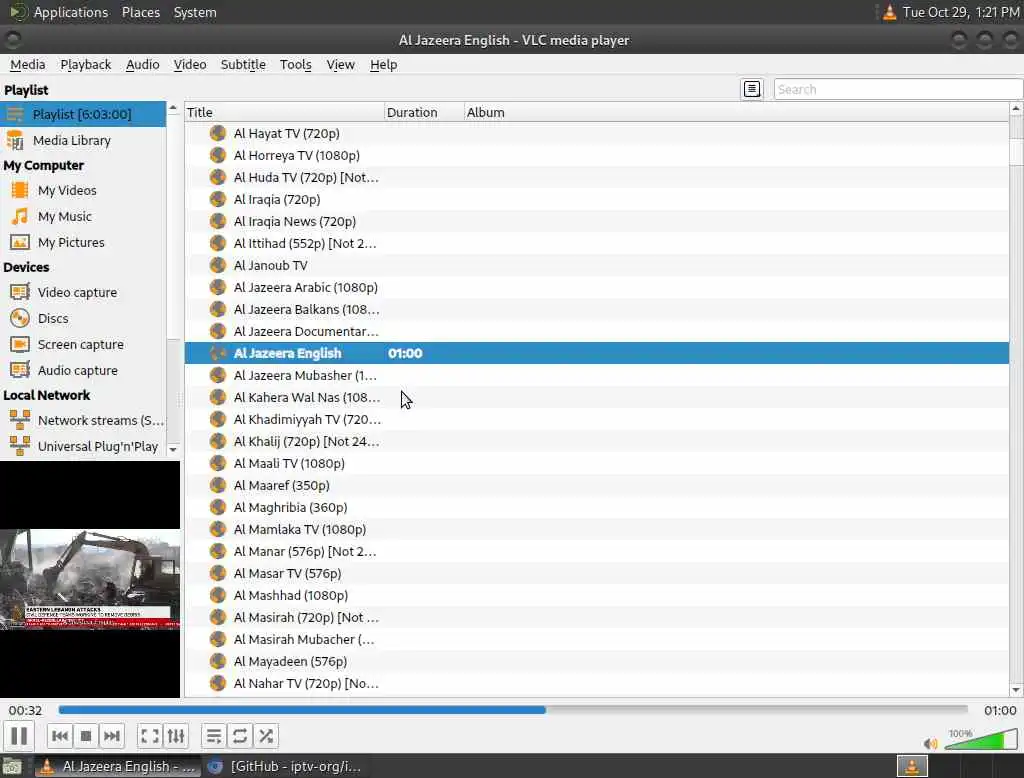Mute audio via speaker icon
The width and height of the screenshot is (1024, 778).
930,743
